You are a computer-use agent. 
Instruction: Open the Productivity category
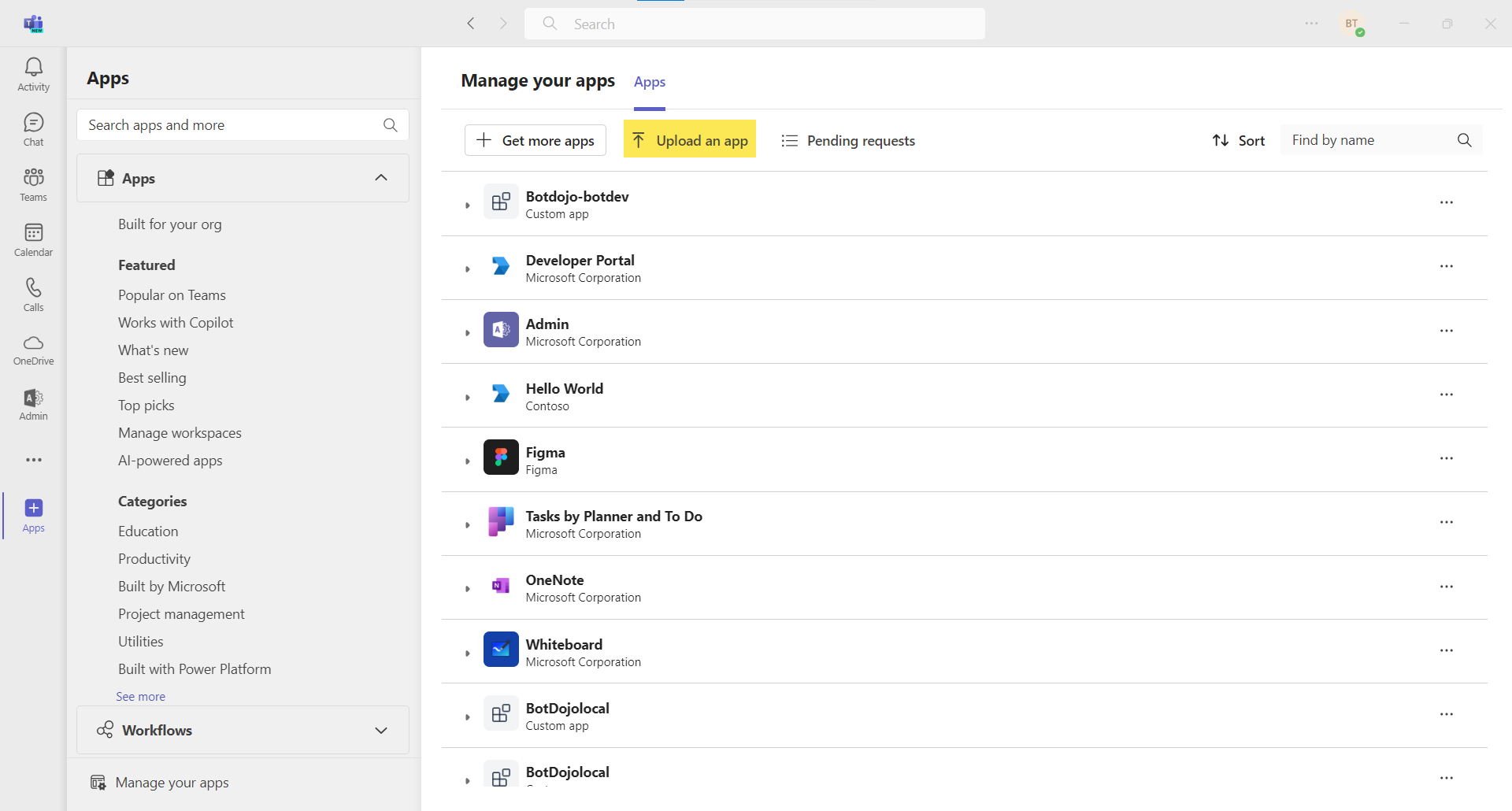pyautogui.click(x=154, y=559)
